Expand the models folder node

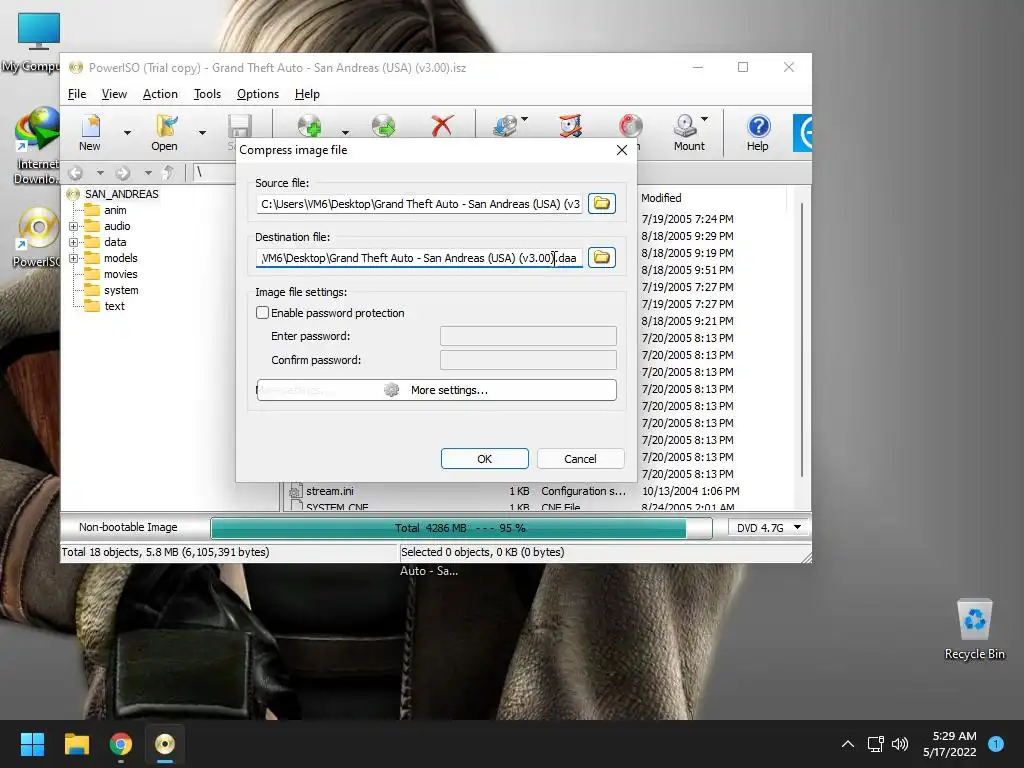point(73,258)
